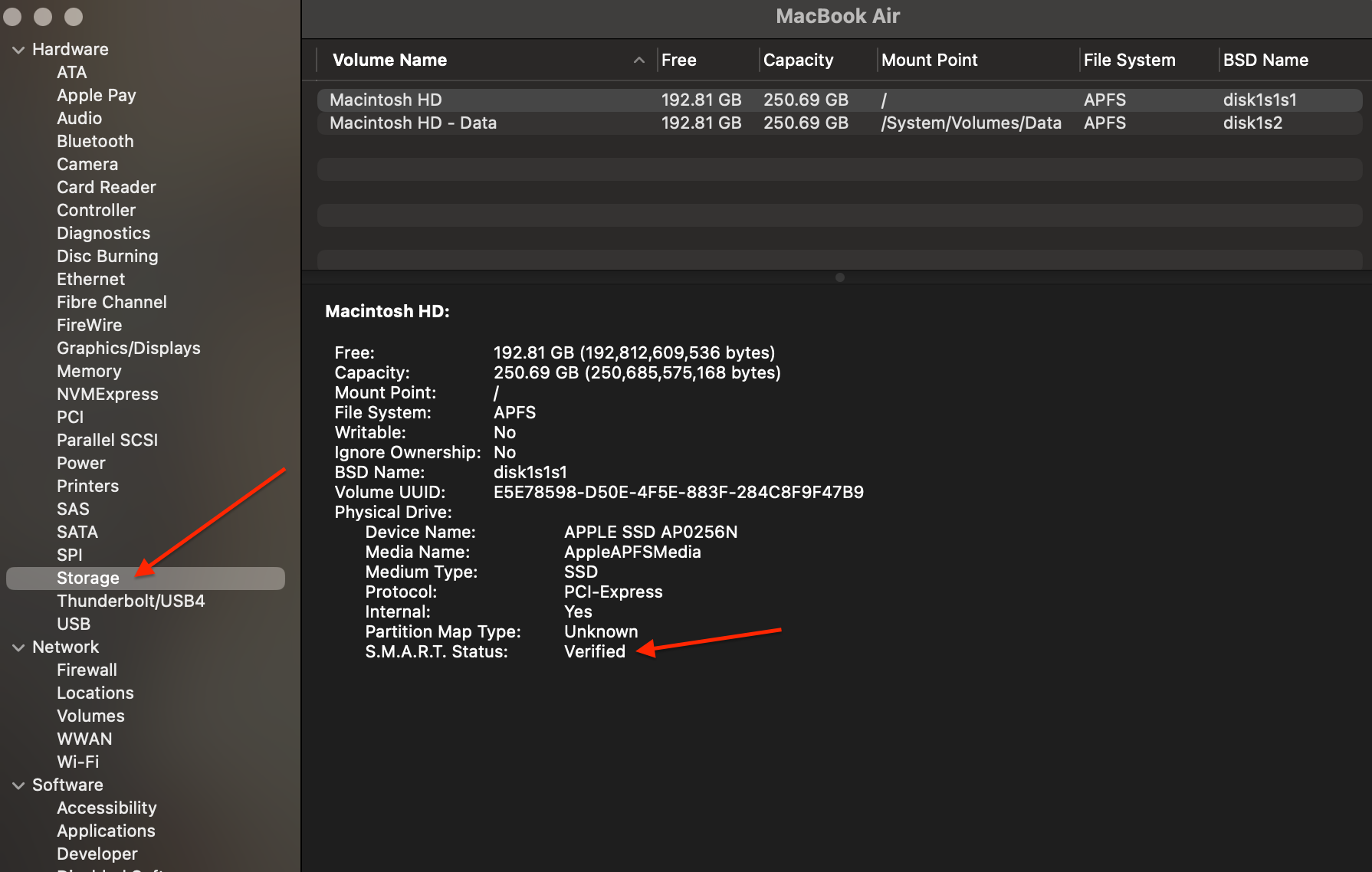Select Audio in the sidebar
This screenshot has height=872, width=1372.
click(79, 118)
